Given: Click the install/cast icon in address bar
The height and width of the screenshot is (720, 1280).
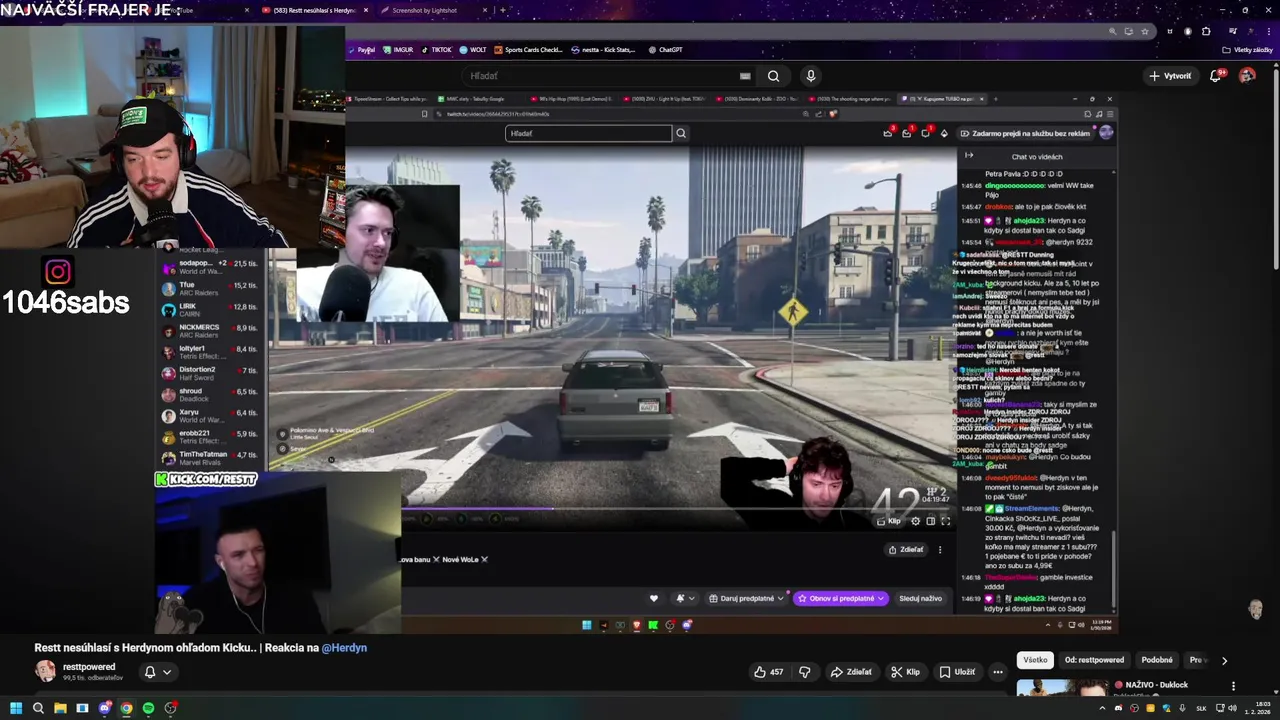Looking at the screenshot, I should point(1129,31).
